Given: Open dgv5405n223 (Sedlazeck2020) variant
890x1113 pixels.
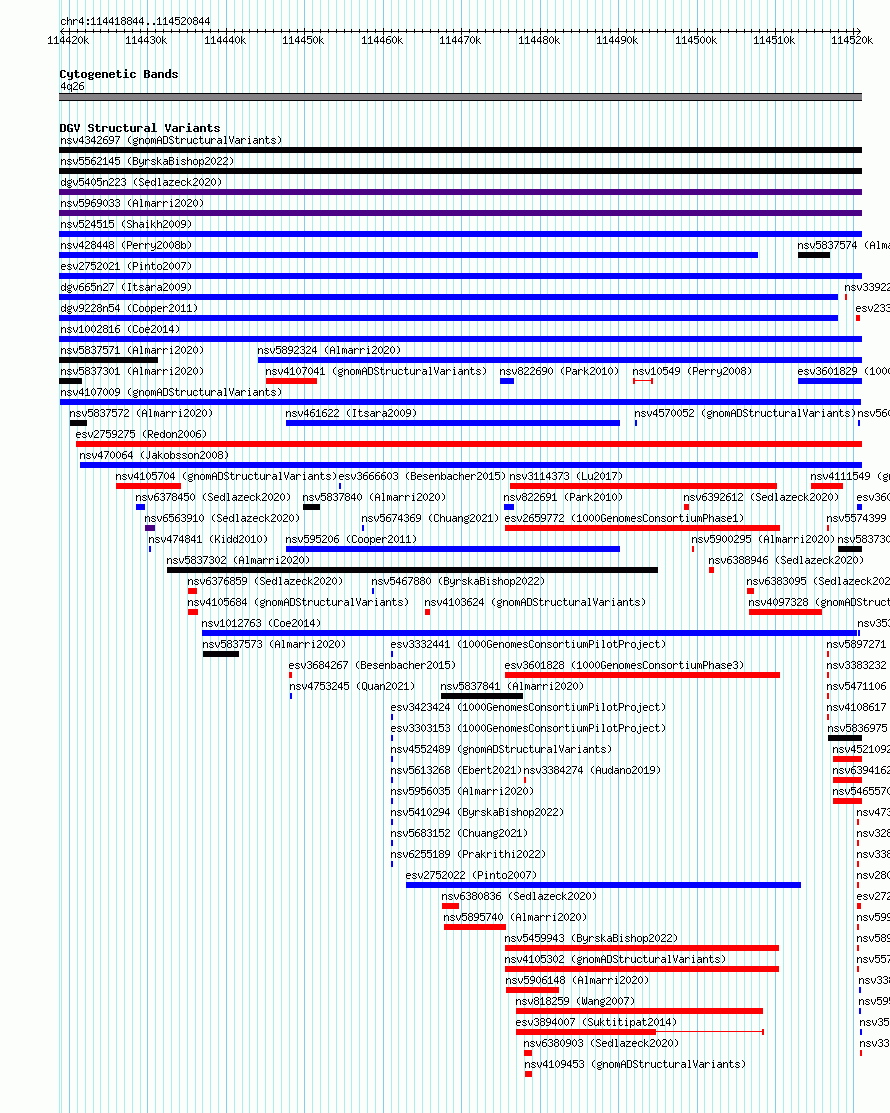Looking at the screenshot, I should (141, 182).
